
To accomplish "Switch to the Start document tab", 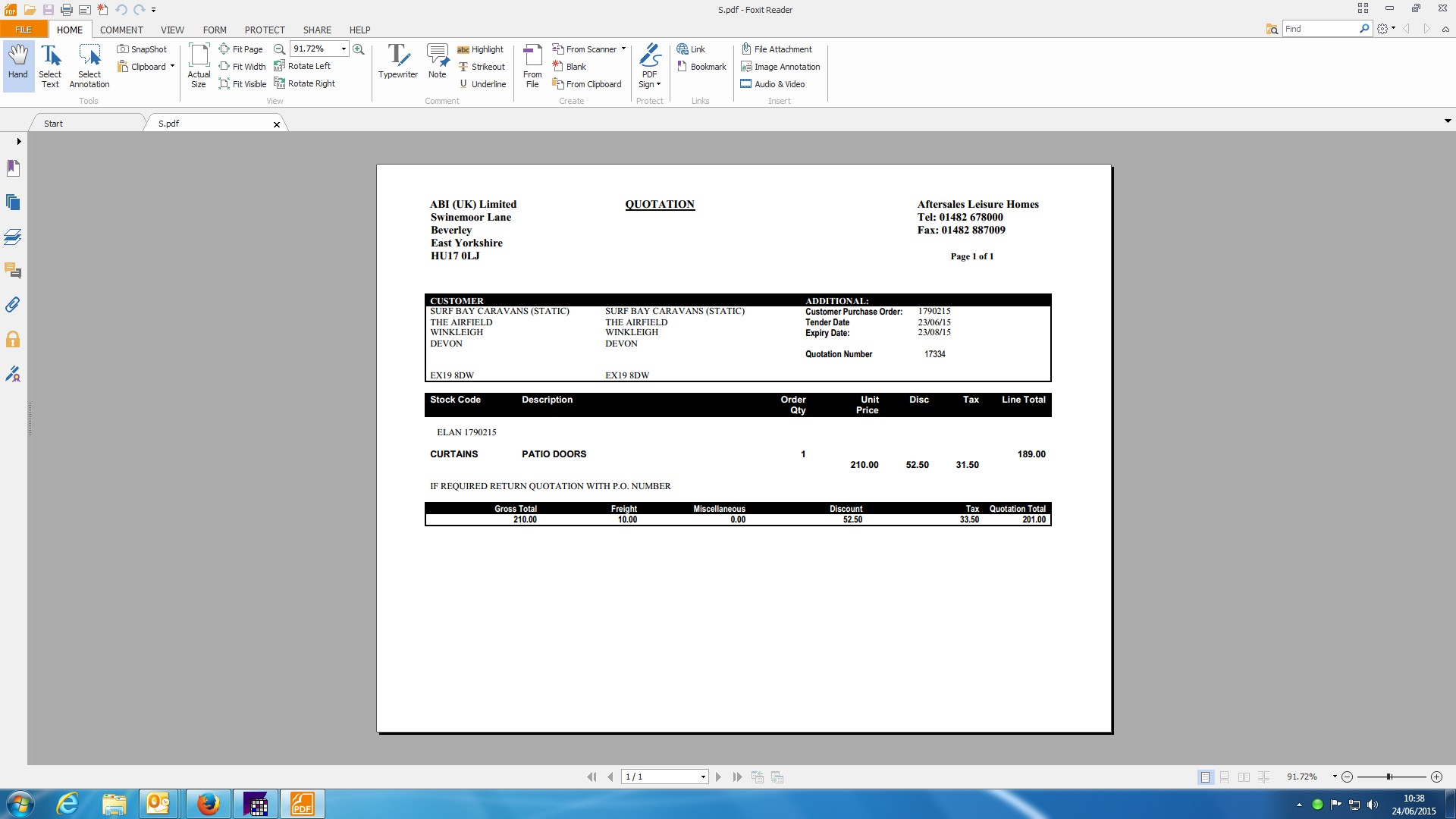I will point(53,123).
